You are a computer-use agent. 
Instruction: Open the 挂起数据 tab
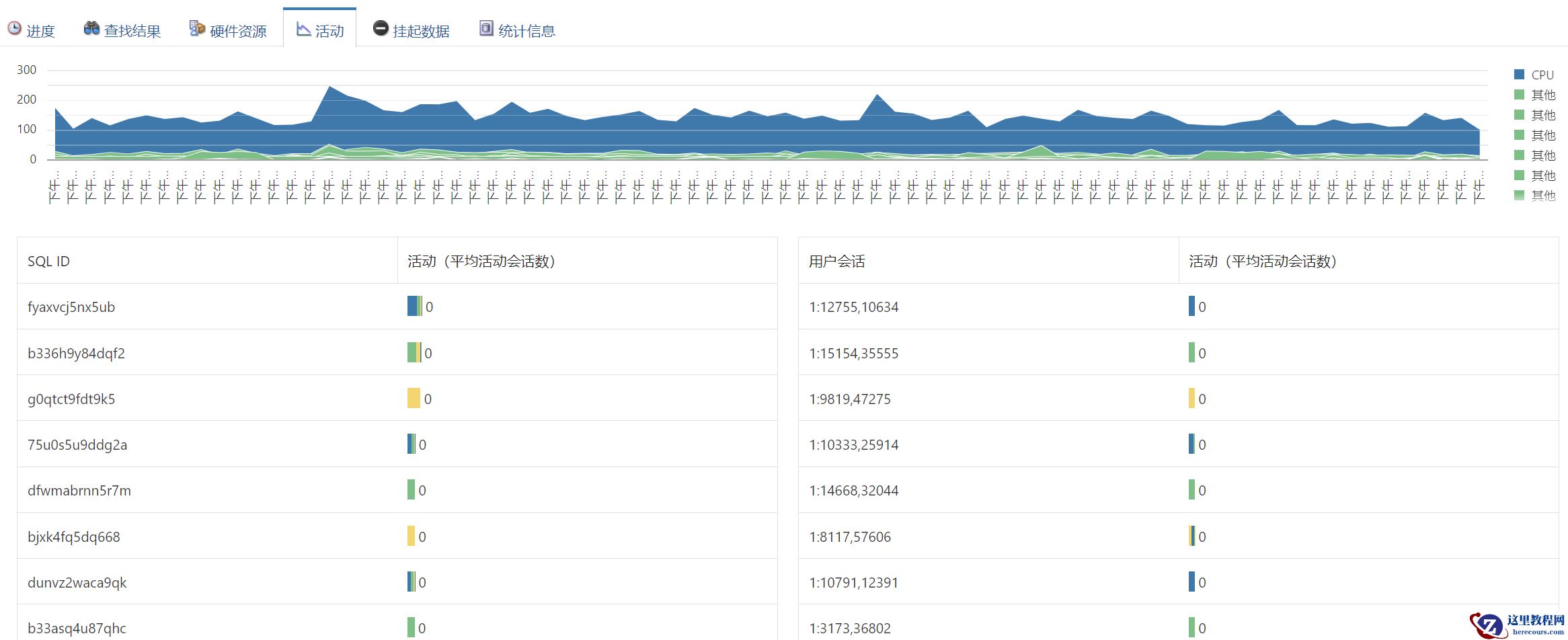(411, 30)
